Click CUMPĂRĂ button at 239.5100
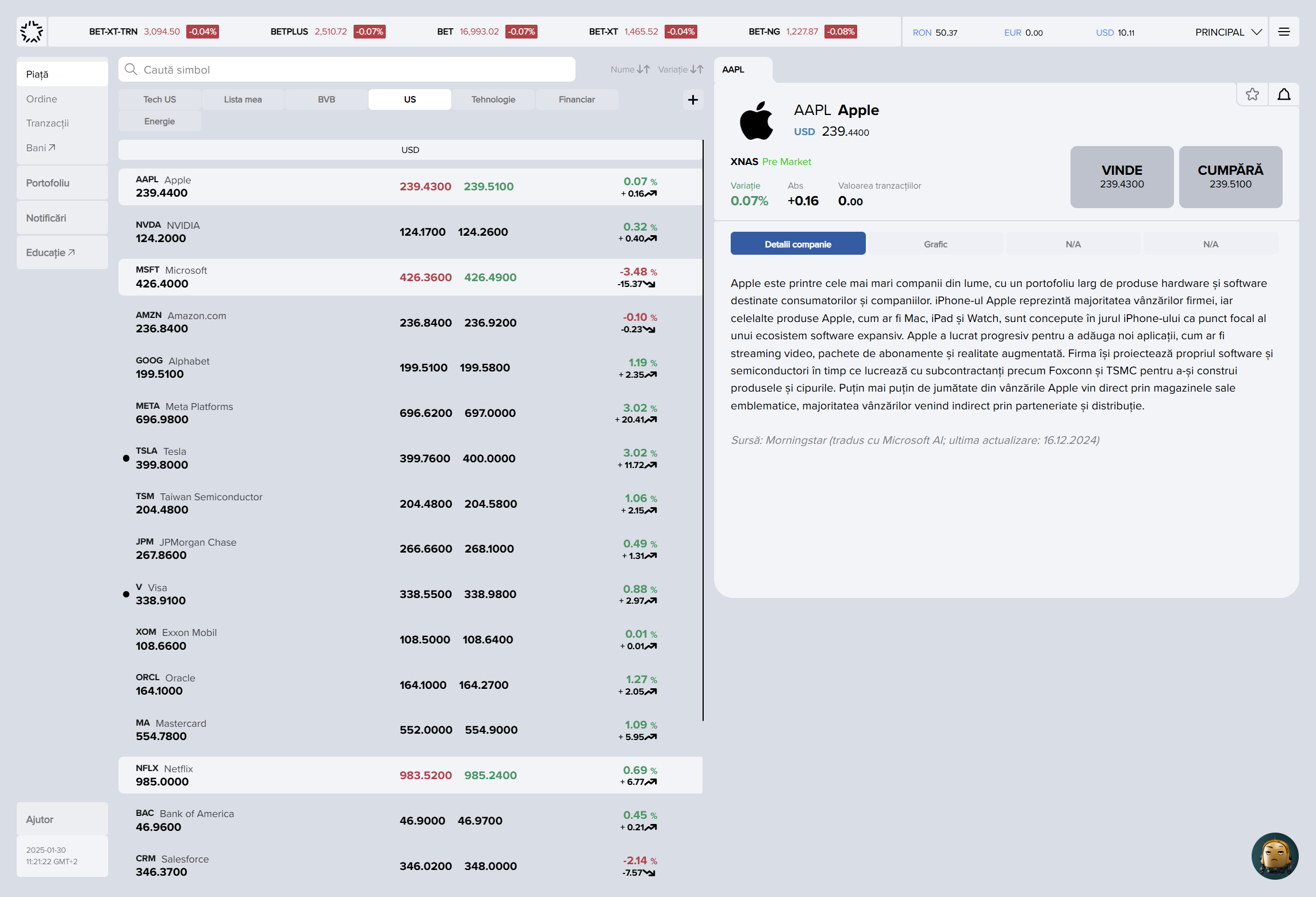The height and width of the screenshot is (897, 1316). [1230, 177]
